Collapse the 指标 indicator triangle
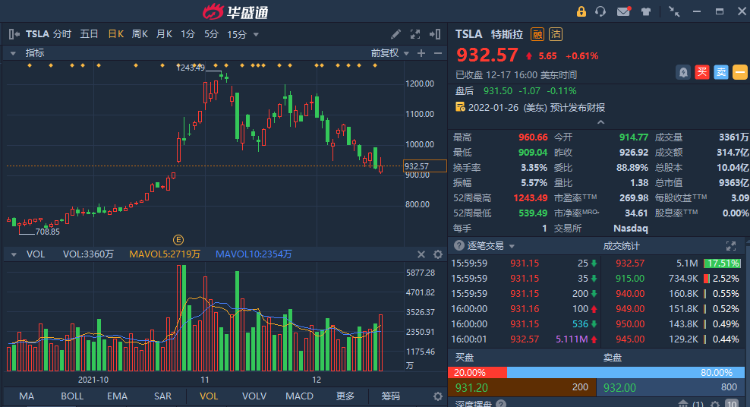This screenshot has width=750, height=407. coord(13,53)
